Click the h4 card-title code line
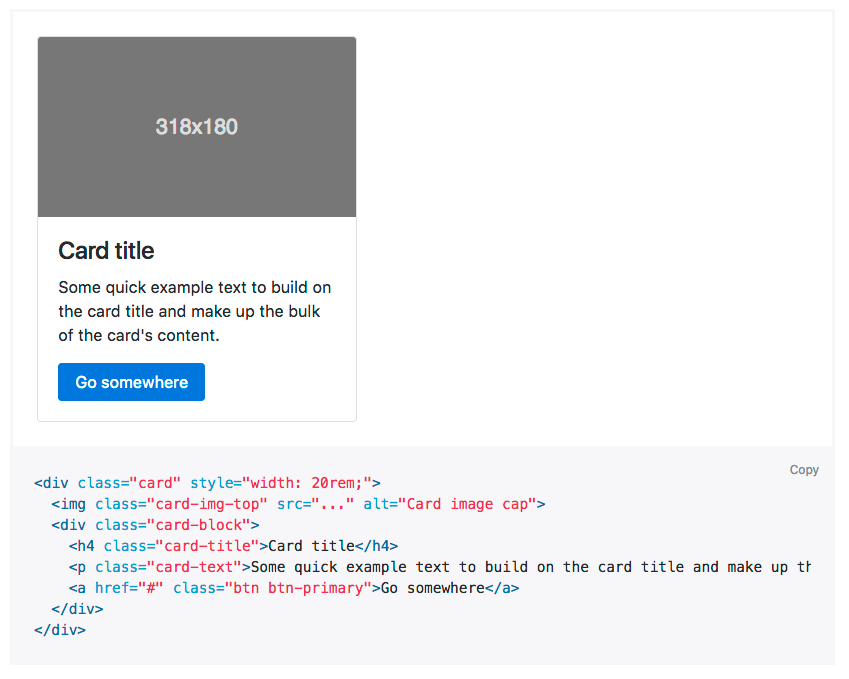The height and width of the screenshot is (679, 849). [x=233, y=546]
